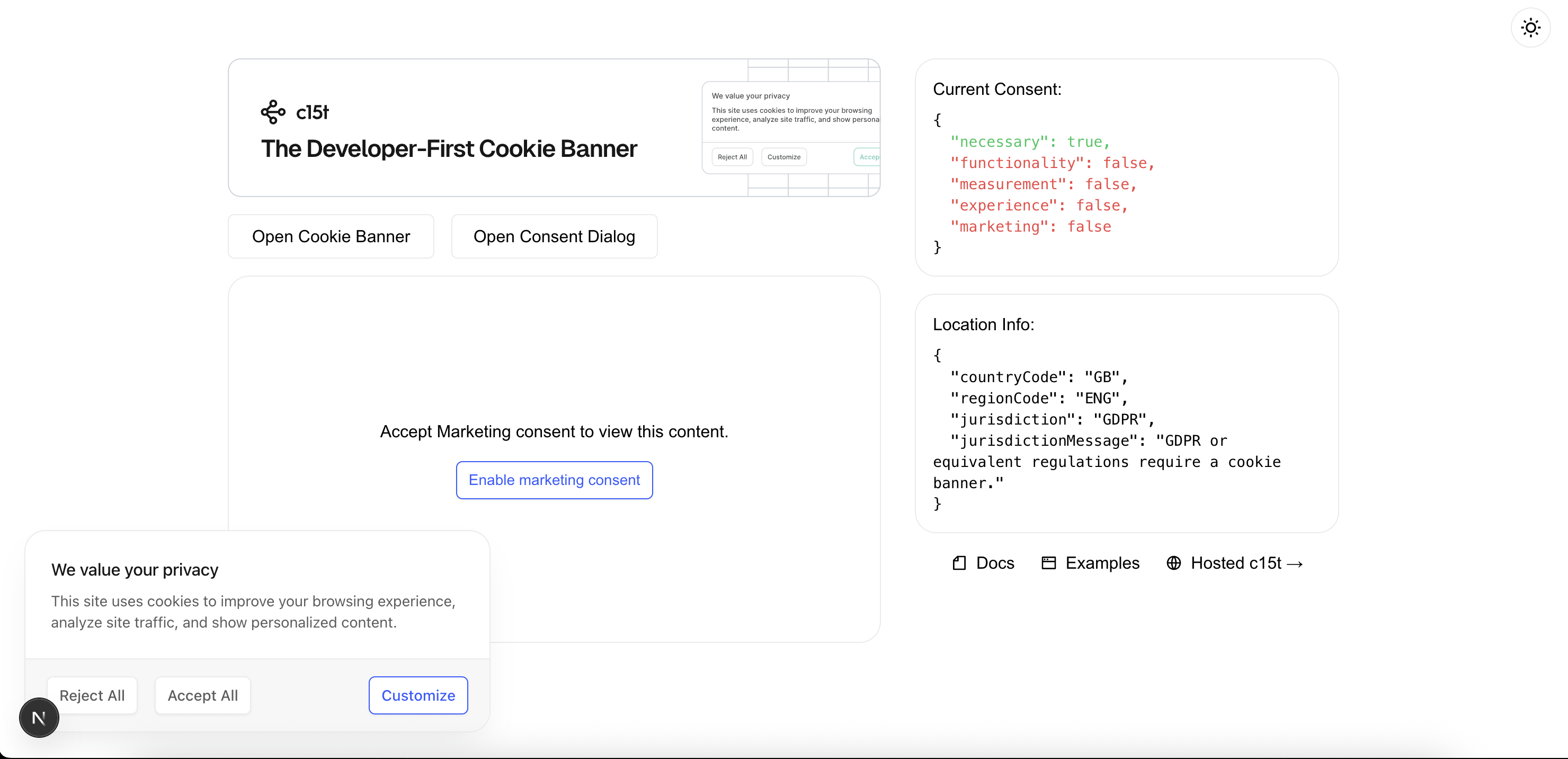
Task: Click small Reject All in preview image
Action: [x=732, y=157]
